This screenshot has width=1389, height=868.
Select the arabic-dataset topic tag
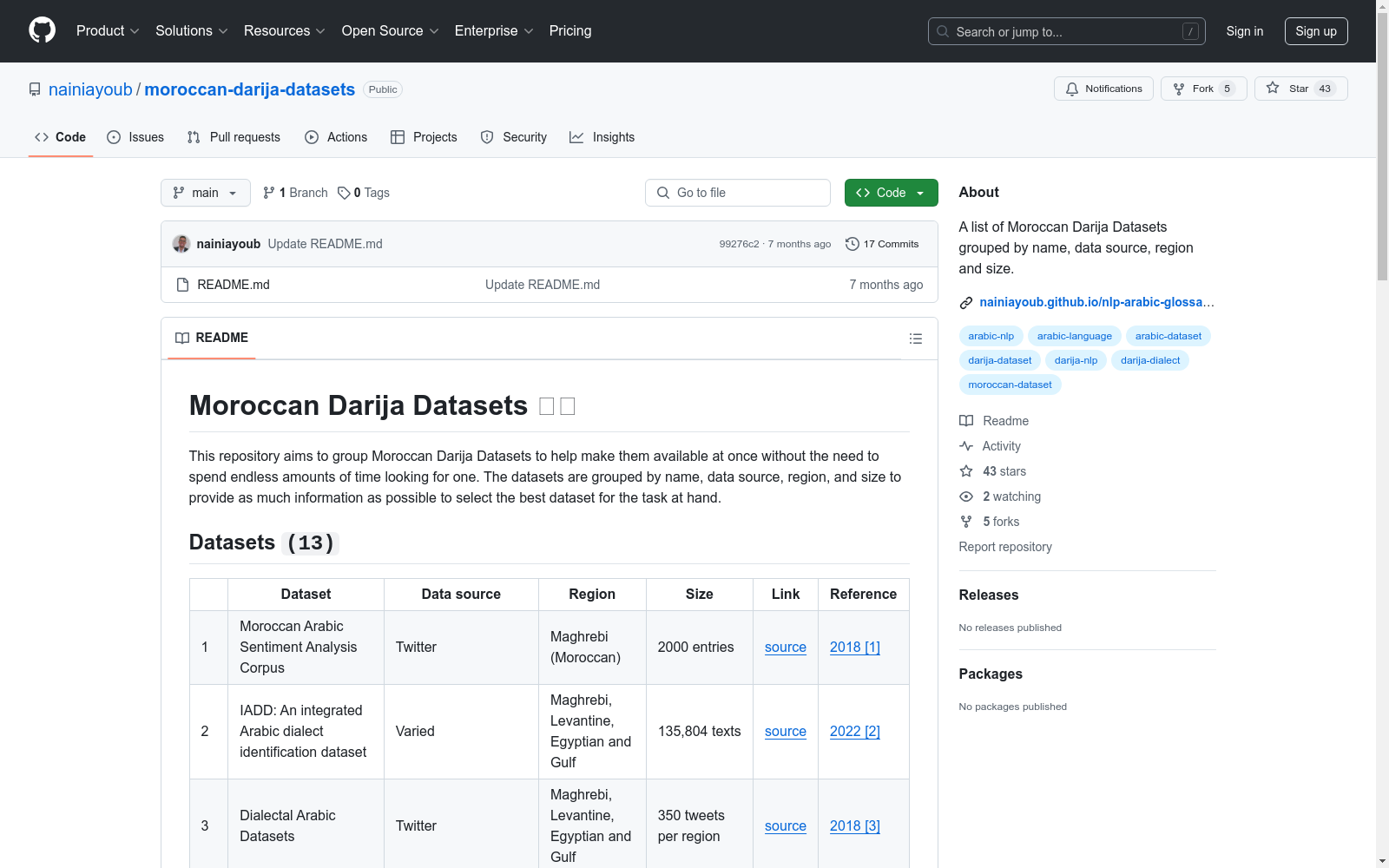[1168, 336]
